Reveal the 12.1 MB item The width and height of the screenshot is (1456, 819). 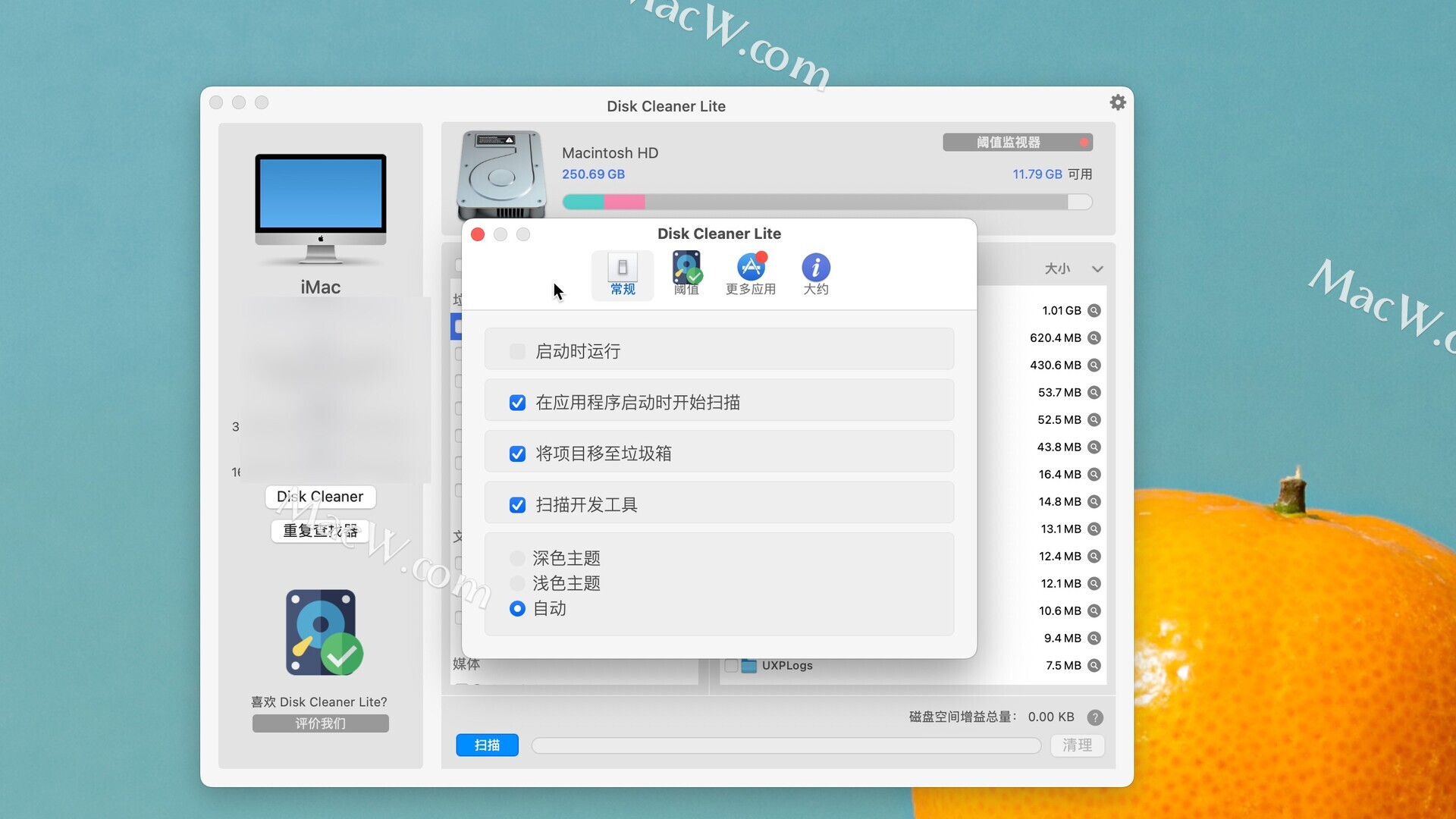pos(1094,584)
